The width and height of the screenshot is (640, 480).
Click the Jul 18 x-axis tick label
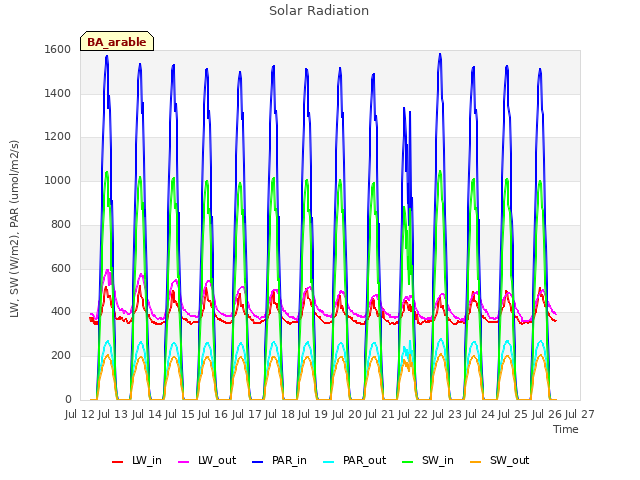[280, 414]
